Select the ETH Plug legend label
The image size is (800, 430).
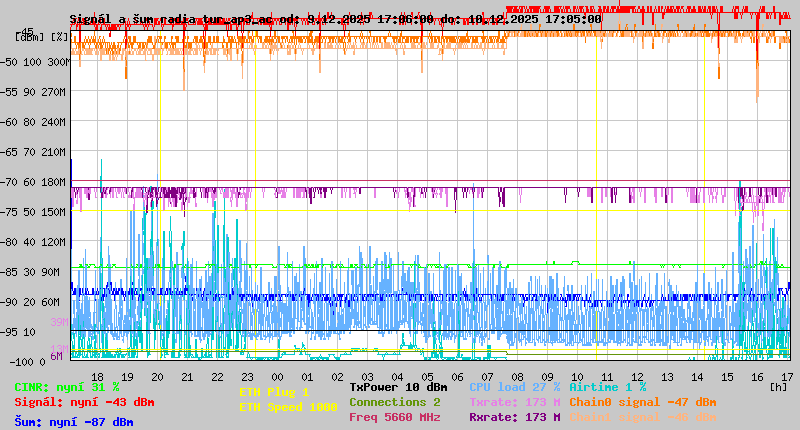tap(274, 392)
